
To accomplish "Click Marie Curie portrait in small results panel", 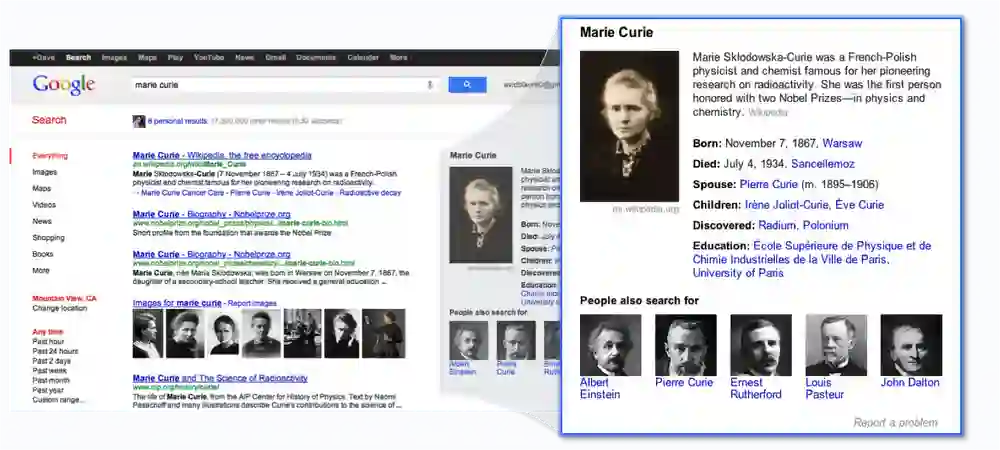I will point(481,215).
